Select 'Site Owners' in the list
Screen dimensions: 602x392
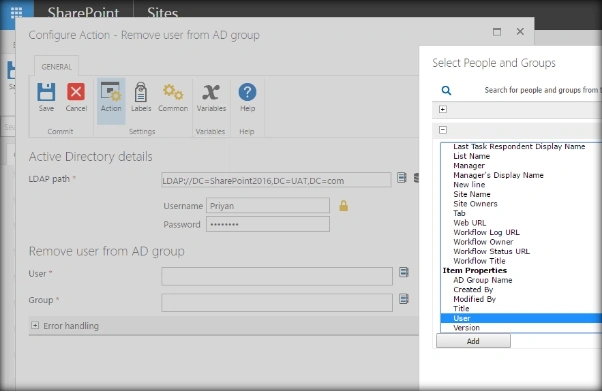[475, 204]
